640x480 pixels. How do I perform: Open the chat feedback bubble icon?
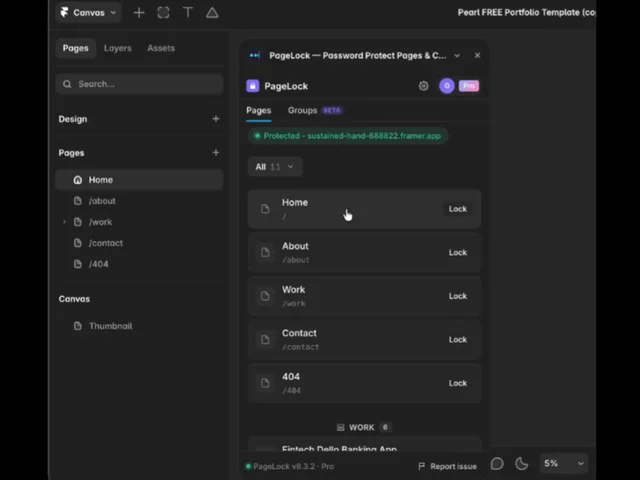click(497, 464)
